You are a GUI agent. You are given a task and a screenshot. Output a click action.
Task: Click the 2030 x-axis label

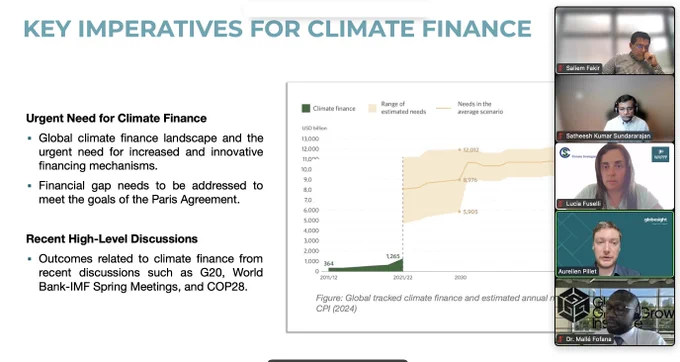460,277
